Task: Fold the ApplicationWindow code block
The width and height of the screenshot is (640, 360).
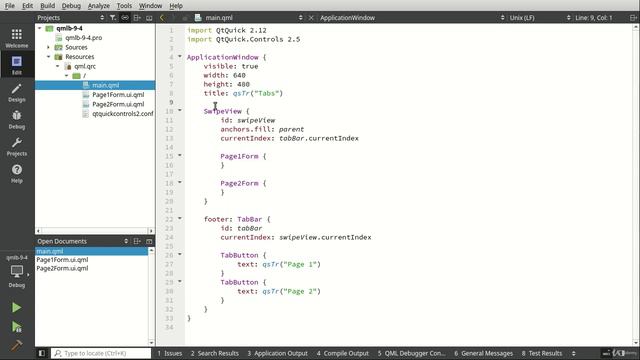Action: (180, 56)
